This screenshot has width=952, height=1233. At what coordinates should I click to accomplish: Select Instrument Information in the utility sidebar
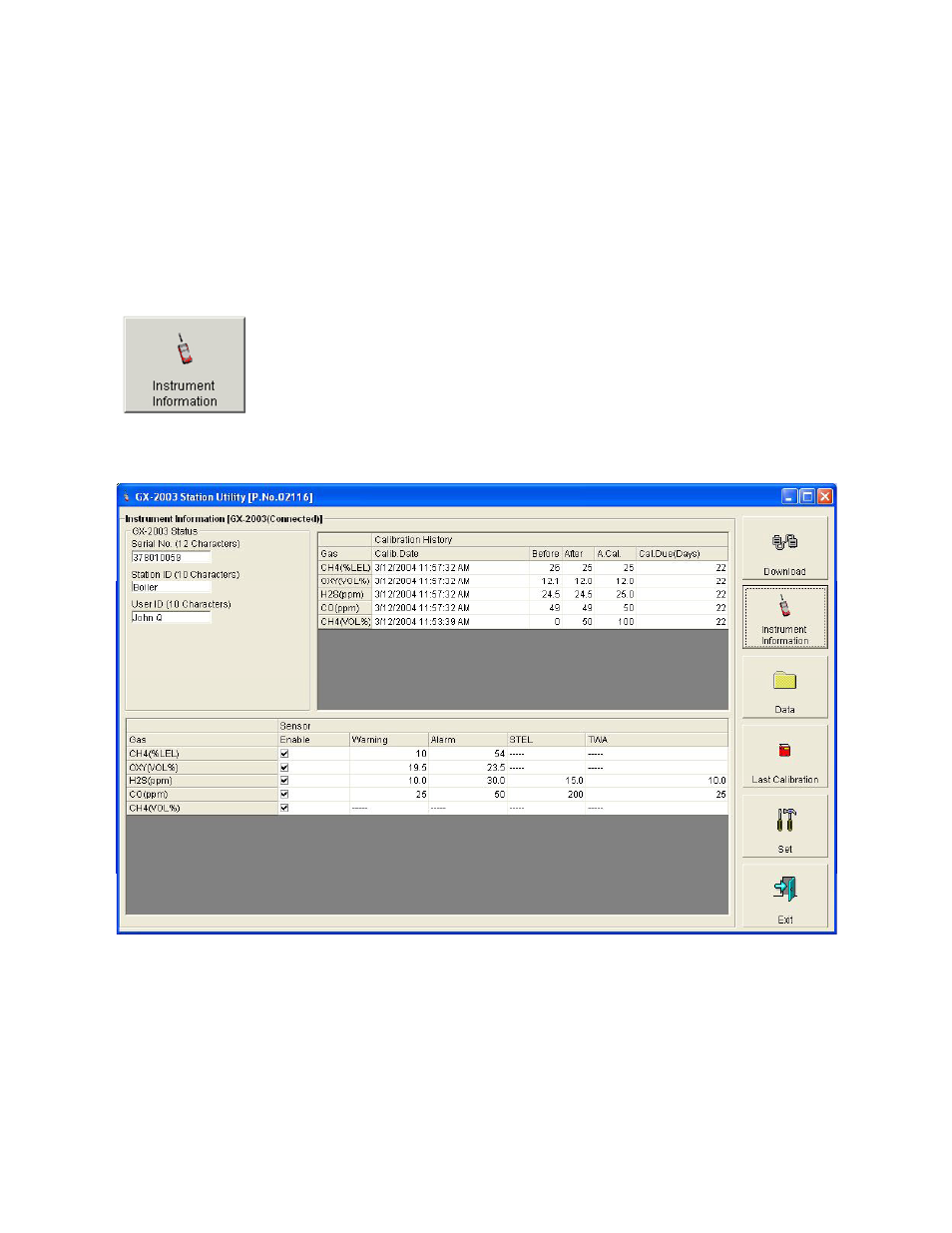click(x=784, y=618)
